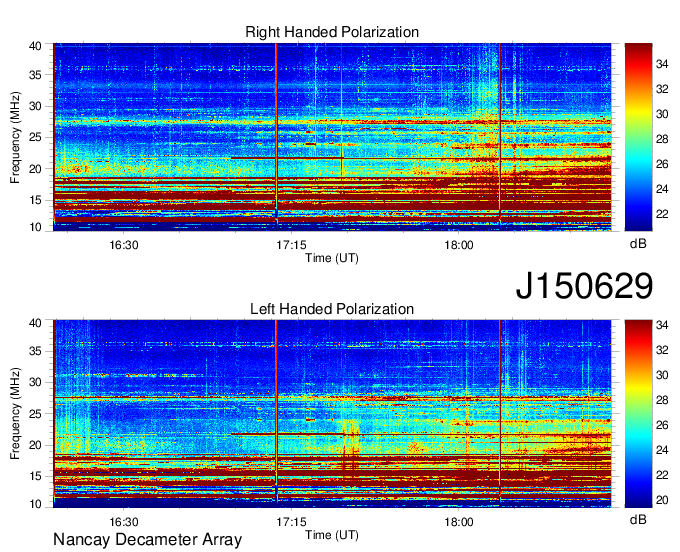The height and width of the screenshot is (552, 680).
Task: Click the 32 value on Left Handed colorbar
Action: coord(662,350)
